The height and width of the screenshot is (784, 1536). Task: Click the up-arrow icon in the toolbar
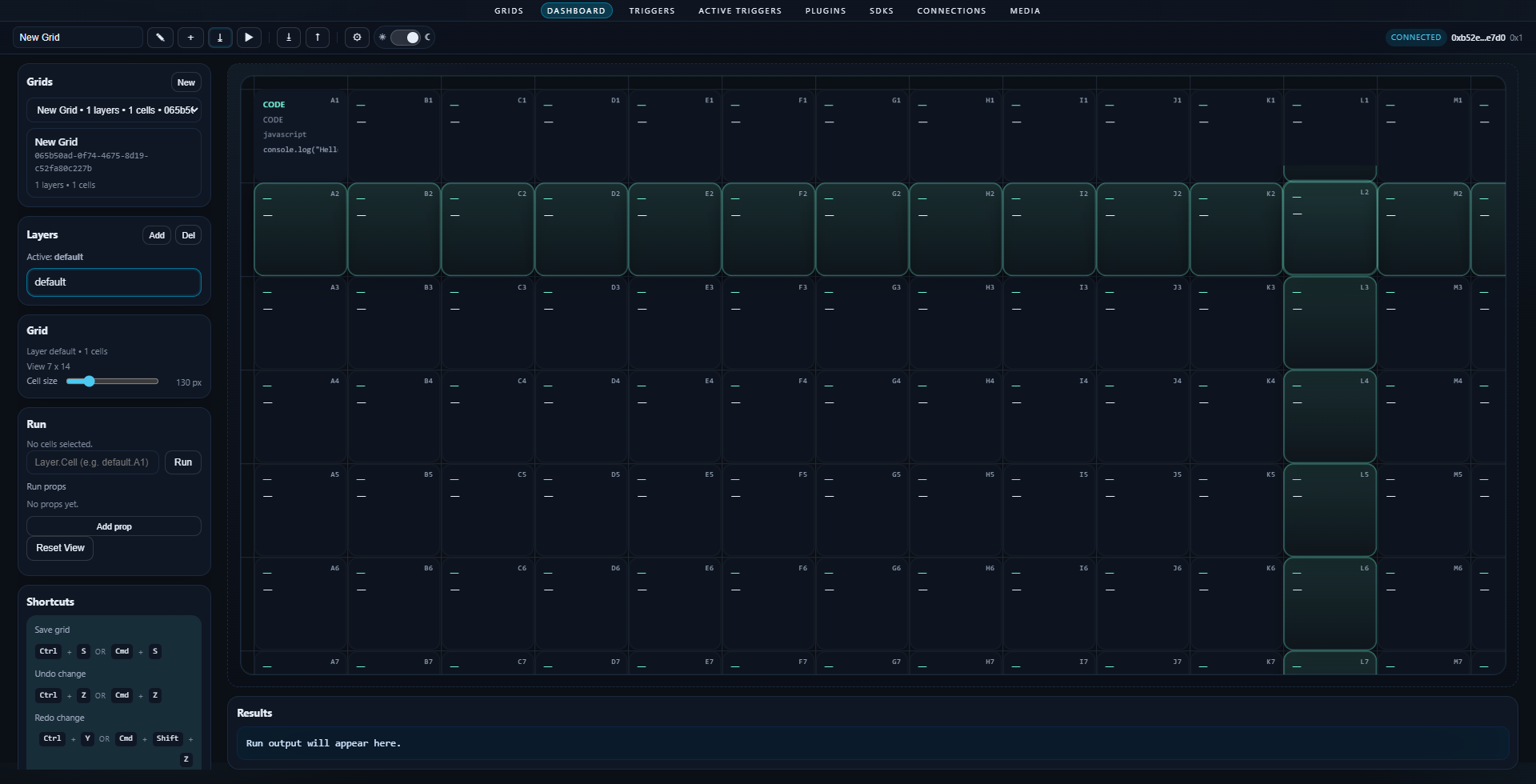tap(318, 38)
